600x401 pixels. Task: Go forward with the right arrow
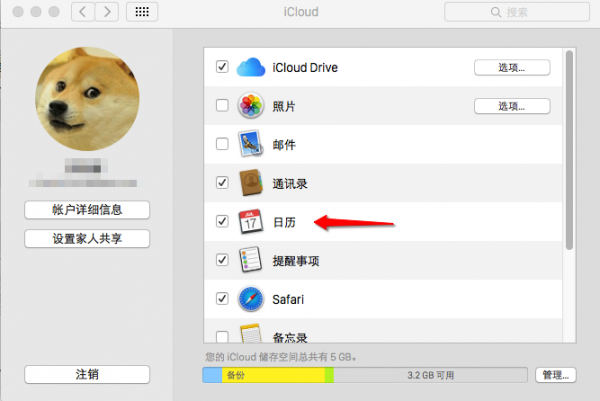107,12
